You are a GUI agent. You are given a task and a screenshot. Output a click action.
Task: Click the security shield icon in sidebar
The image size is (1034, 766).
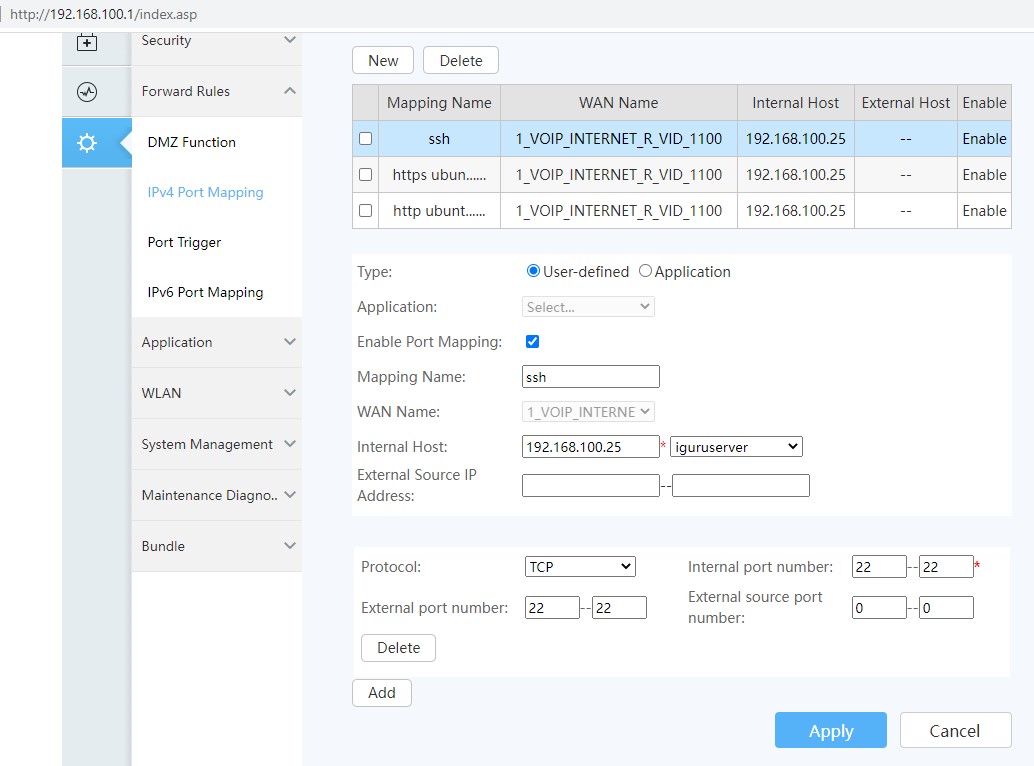87,42
